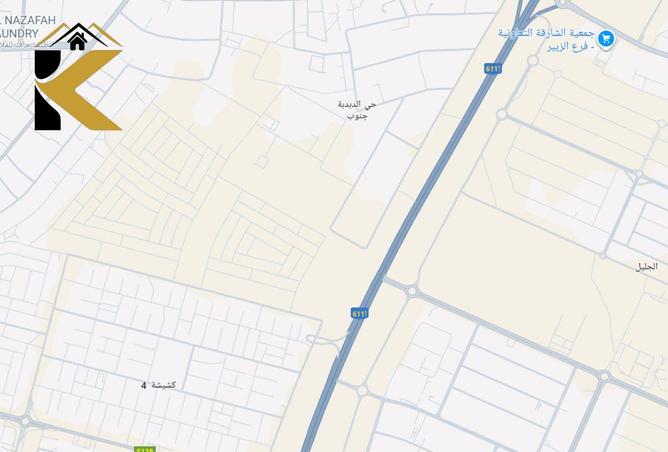The width and height of the screenshot is (668, 452).
Task: Click the كشيشة 4 neighborhood label
Action: tap(158, 385)
